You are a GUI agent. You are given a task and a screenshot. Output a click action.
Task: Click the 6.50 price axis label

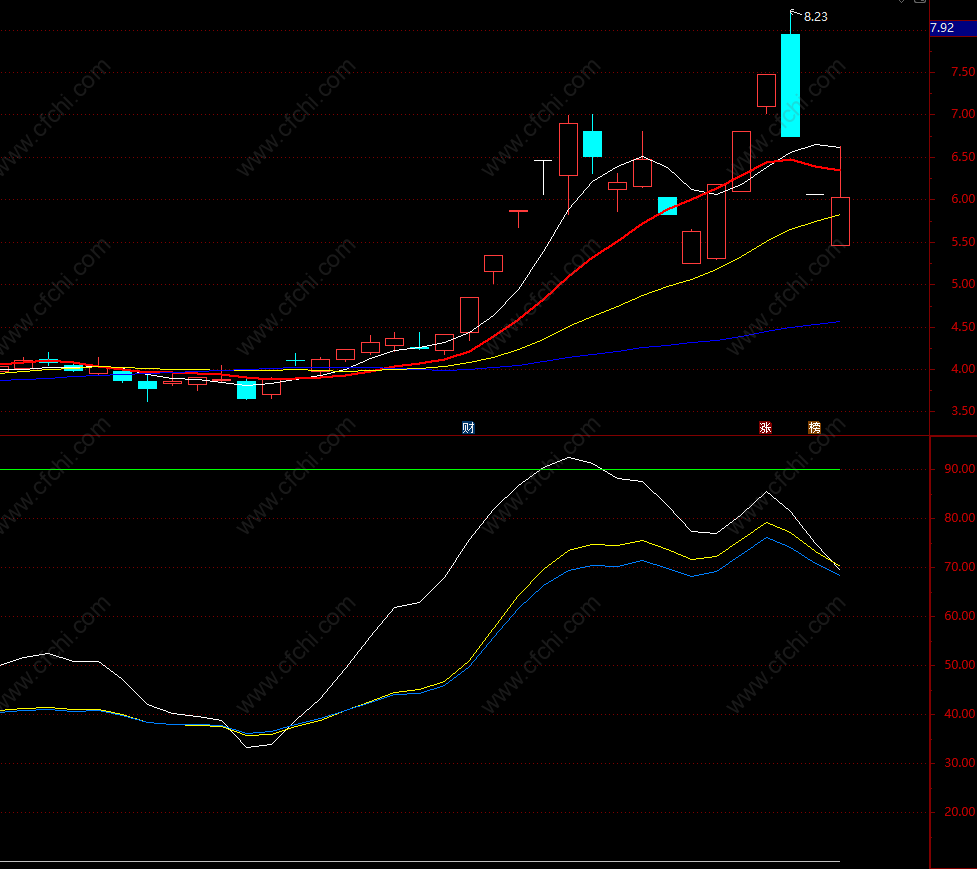[963, 157]
